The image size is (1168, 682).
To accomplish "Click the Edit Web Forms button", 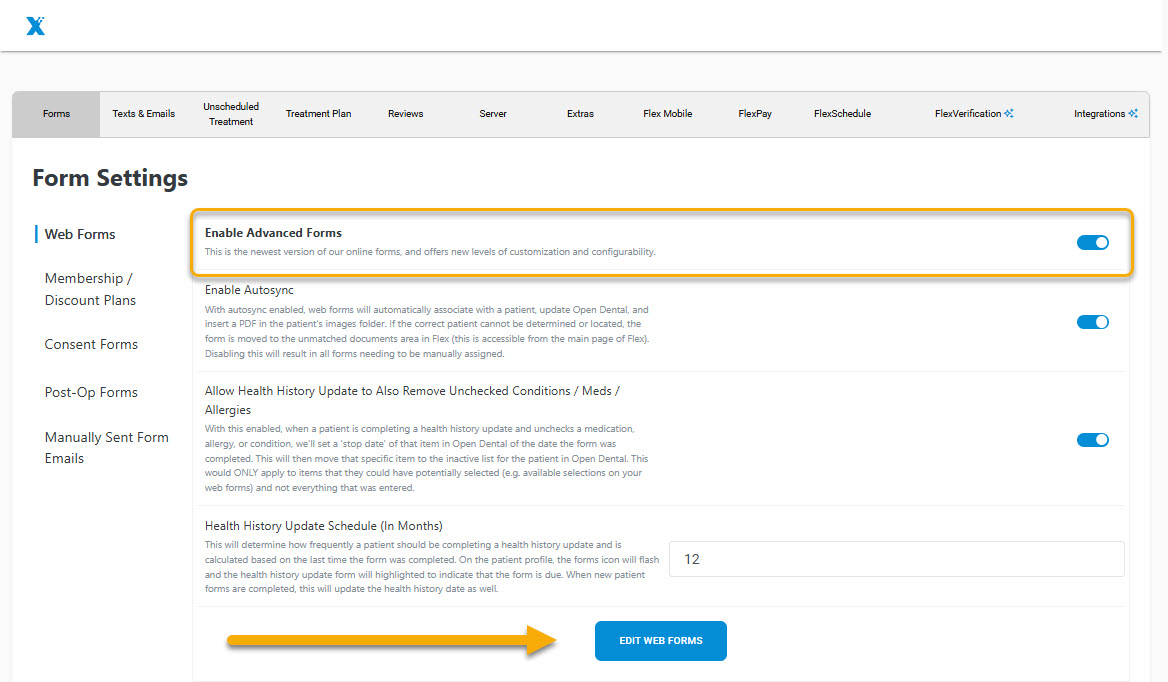I will pos(660,641).
